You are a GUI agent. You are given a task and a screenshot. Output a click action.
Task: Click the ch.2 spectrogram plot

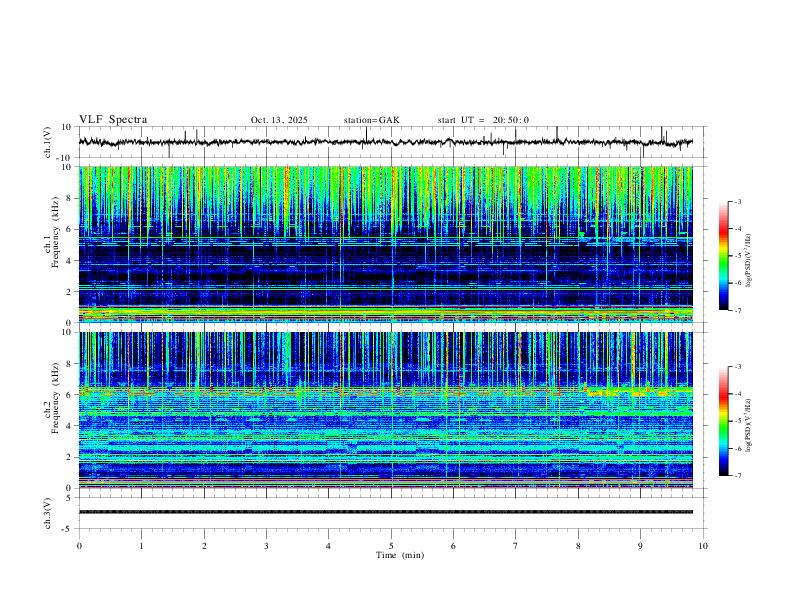(386, 410)
